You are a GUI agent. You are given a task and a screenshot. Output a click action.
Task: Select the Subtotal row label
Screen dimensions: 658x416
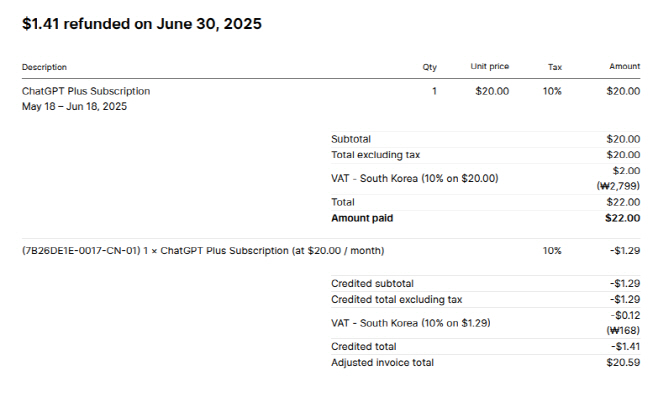[351, 139]
